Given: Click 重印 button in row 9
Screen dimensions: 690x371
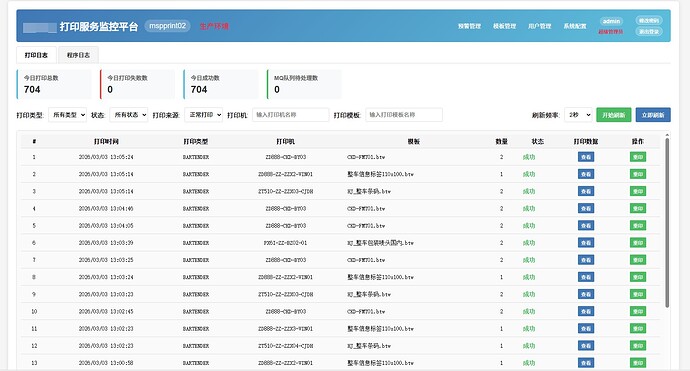Looking at the screenshot, I should point(638,294).
